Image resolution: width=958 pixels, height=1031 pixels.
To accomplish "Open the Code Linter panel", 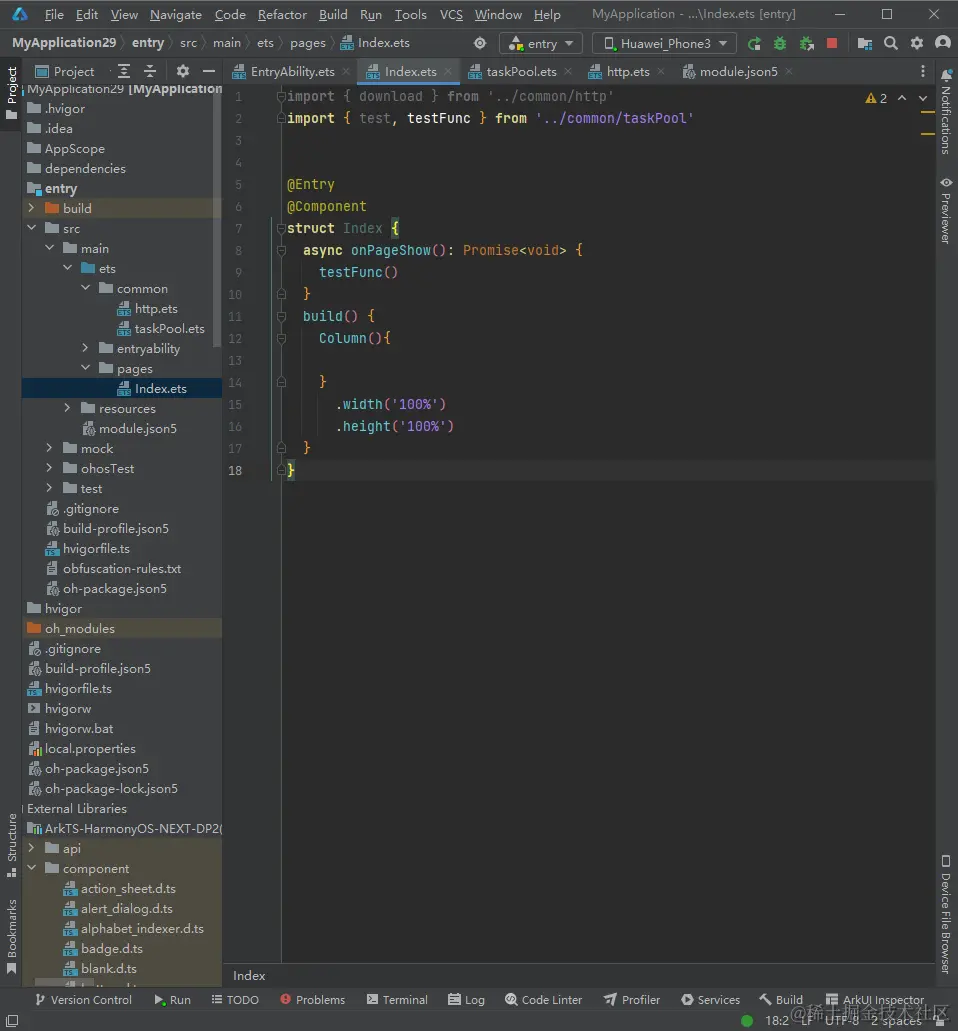I will pyautogui.click(x=543, y=1000).
